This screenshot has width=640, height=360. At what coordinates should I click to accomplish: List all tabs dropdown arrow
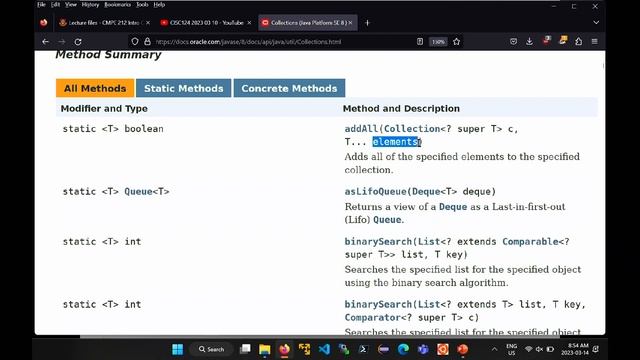click(596, 23)
